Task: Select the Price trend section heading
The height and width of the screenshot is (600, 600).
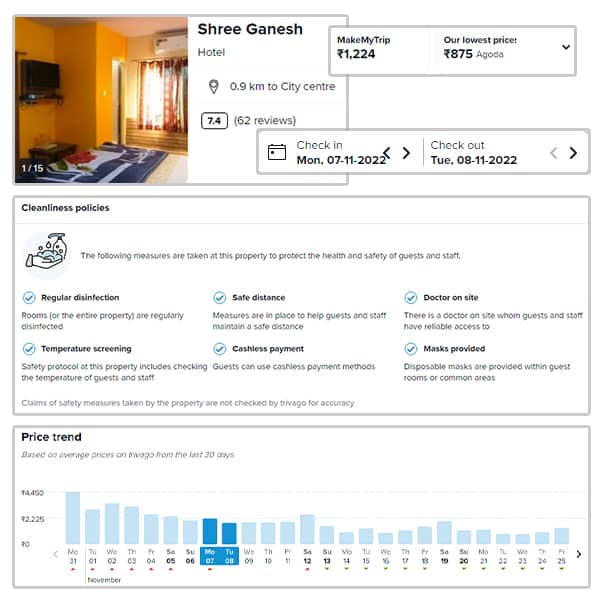Action: (51, 437)
